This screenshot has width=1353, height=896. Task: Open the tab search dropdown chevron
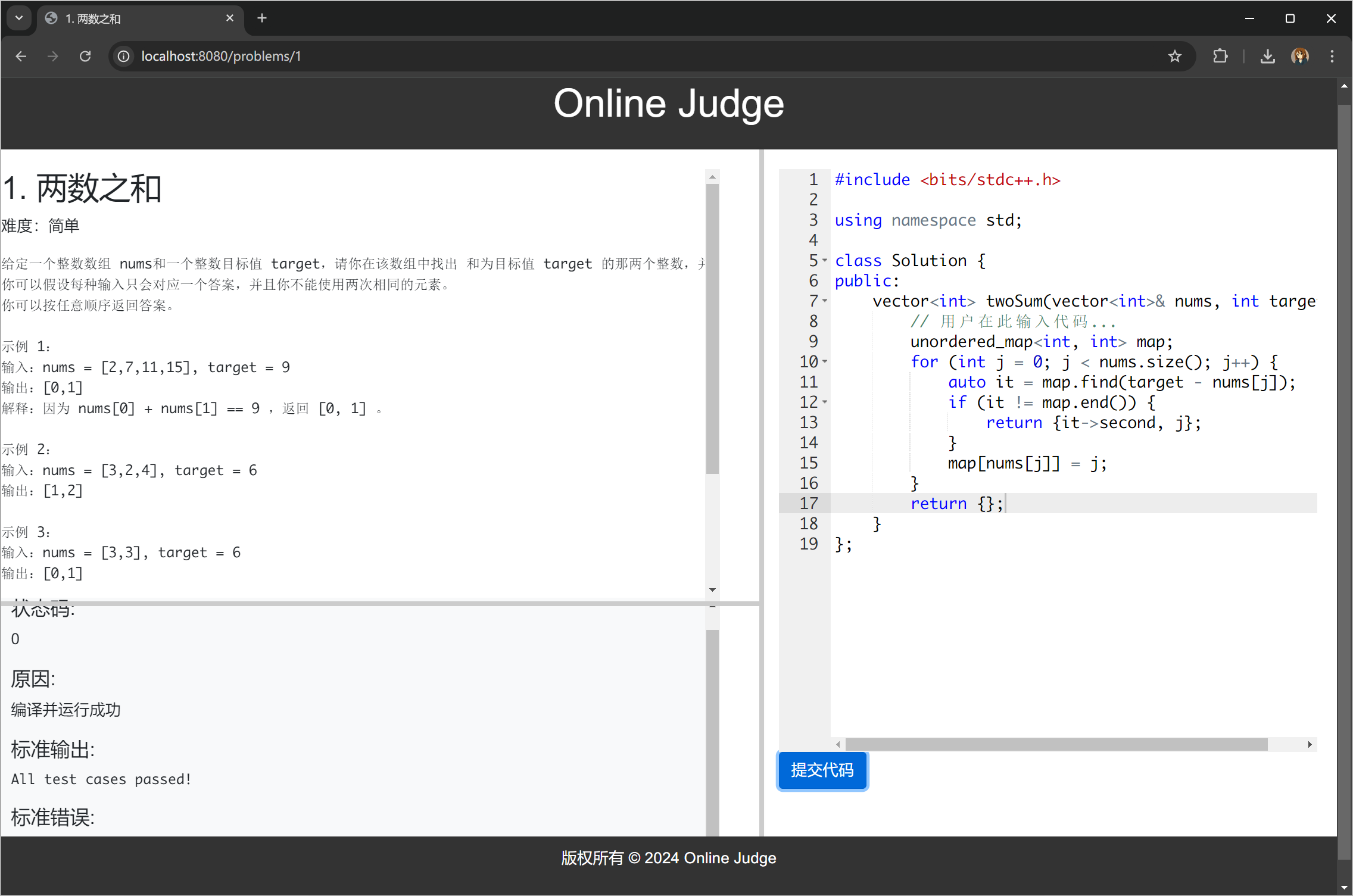coord(19,18)
